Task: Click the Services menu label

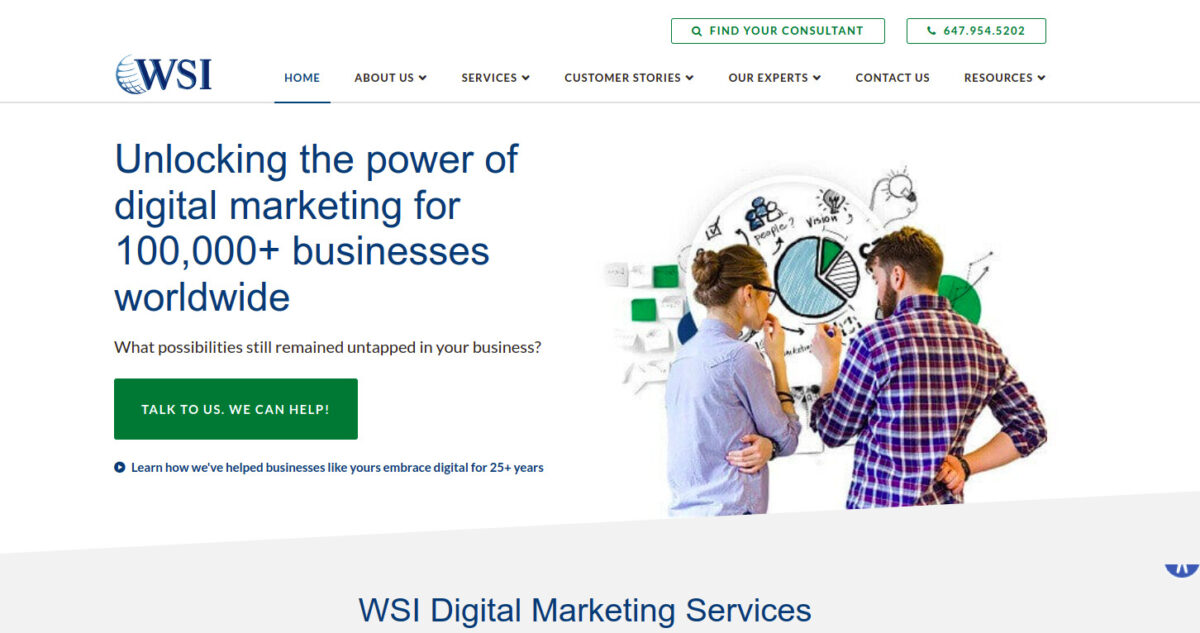Action: (x=489, y=78)
